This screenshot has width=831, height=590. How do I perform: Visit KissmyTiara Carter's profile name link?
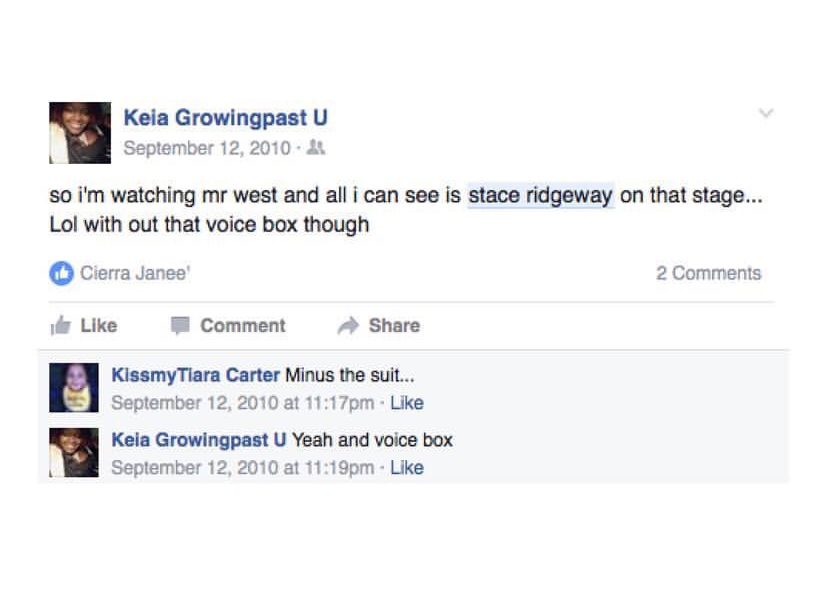(x=196, y=376)
